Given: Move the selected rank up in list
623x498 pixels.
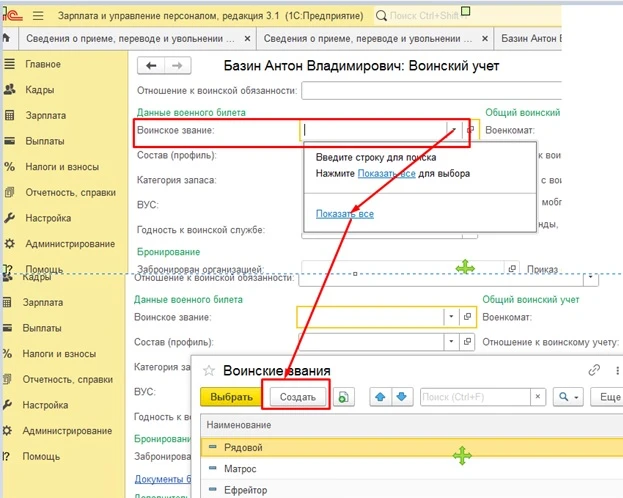Looking at the screenshot, I should 380,397.
